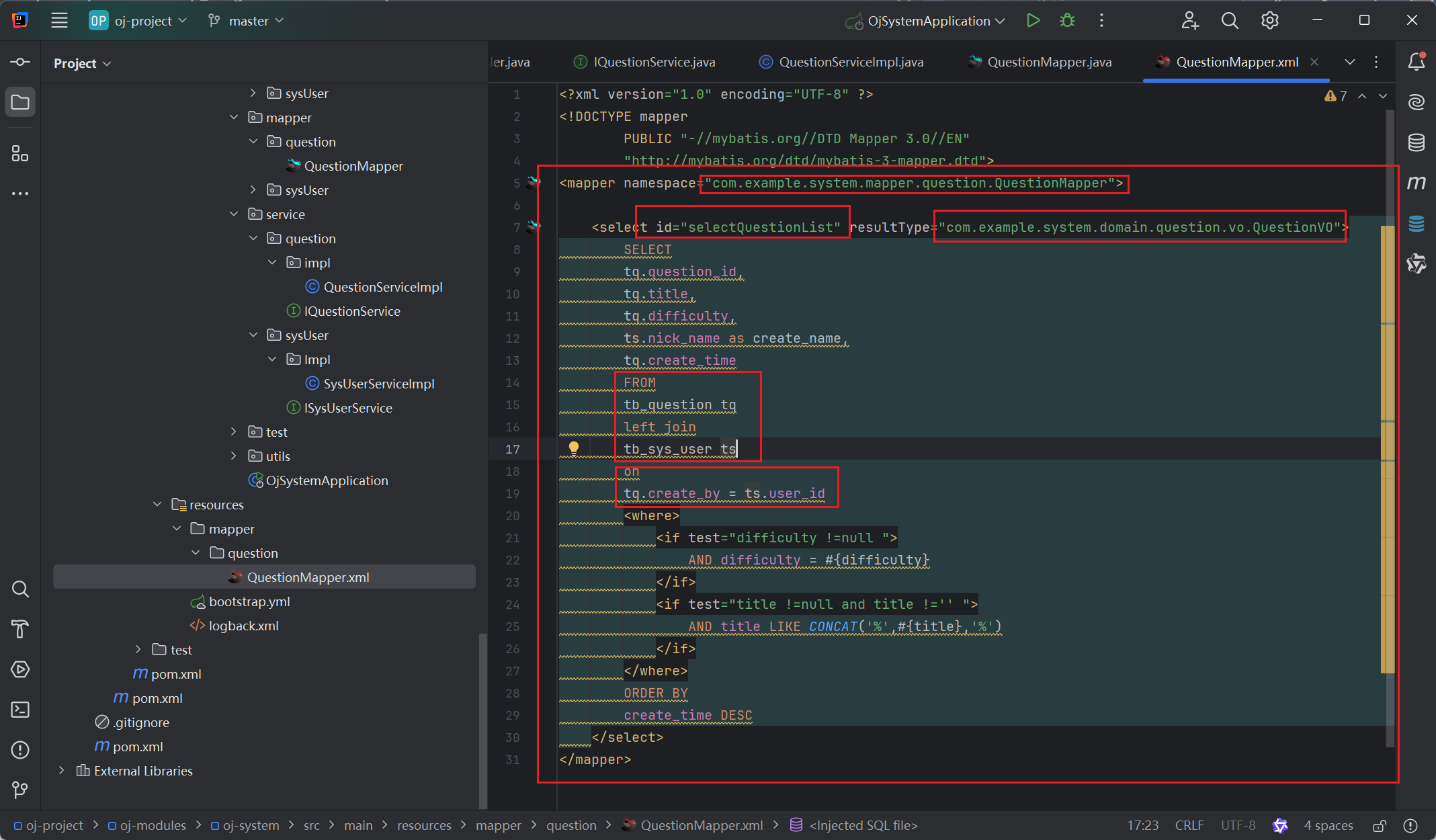Click the 4 spaces indent setting

coord(1328,825)
